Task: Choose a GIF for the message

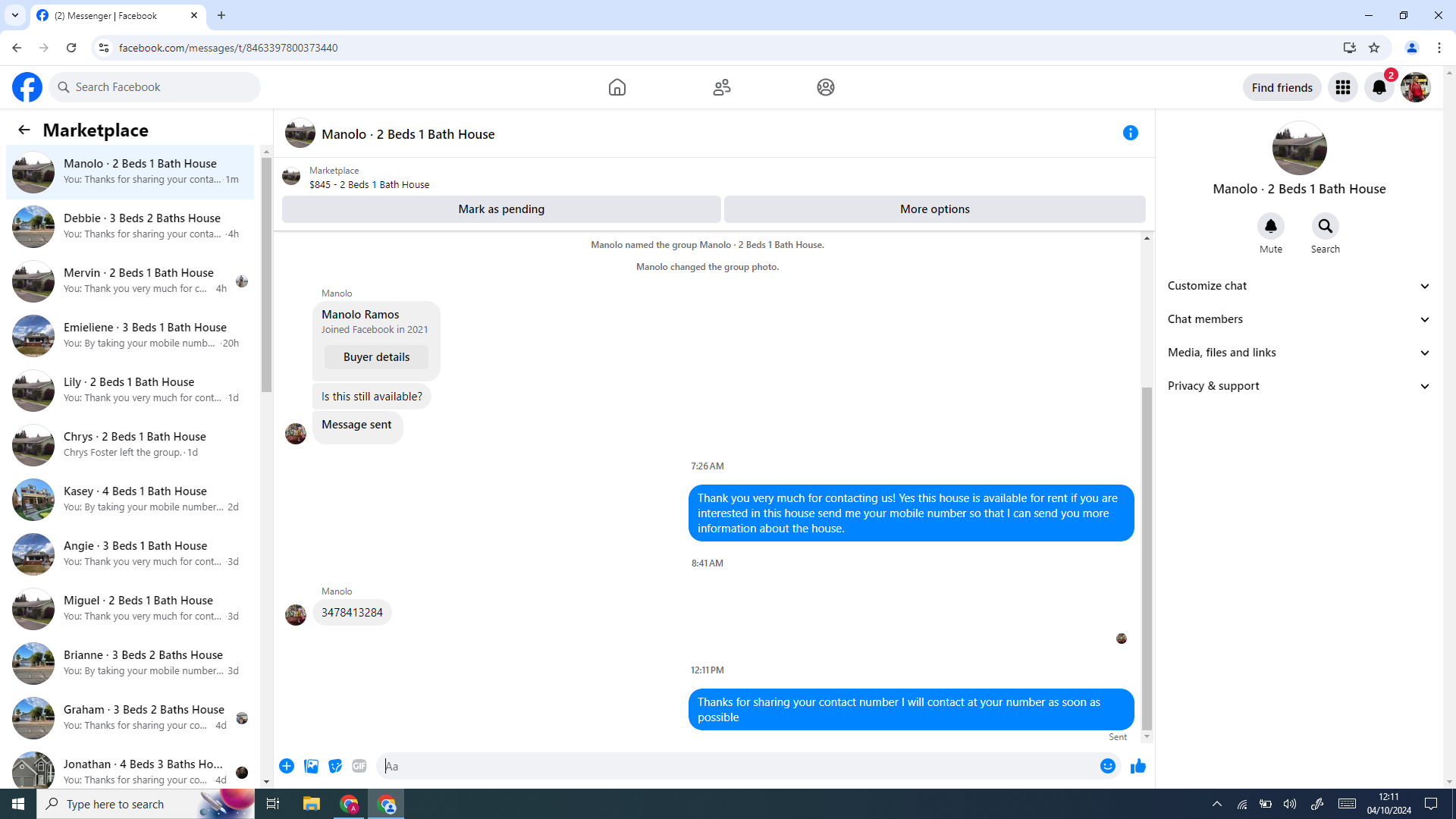Action: tap(359, 766)
